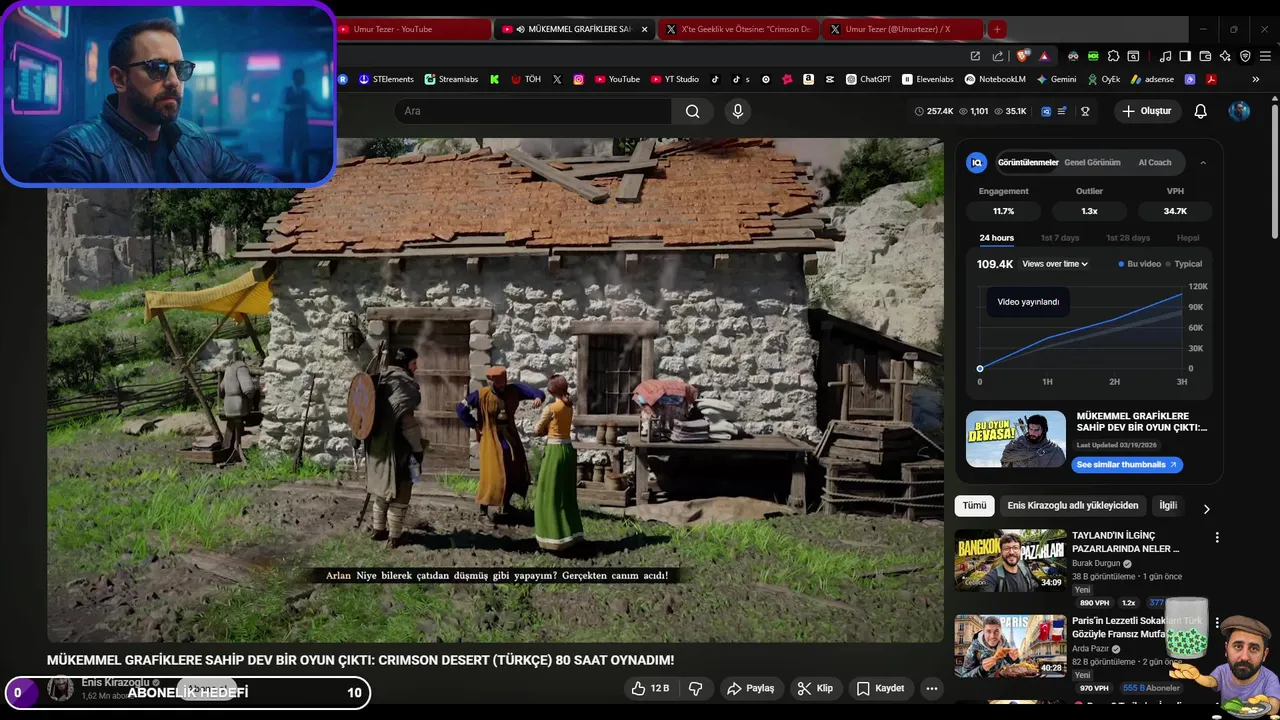The image size is (1280, 720).
Task: Open the AI Coach tab
Action: [x=1155, y=162]
